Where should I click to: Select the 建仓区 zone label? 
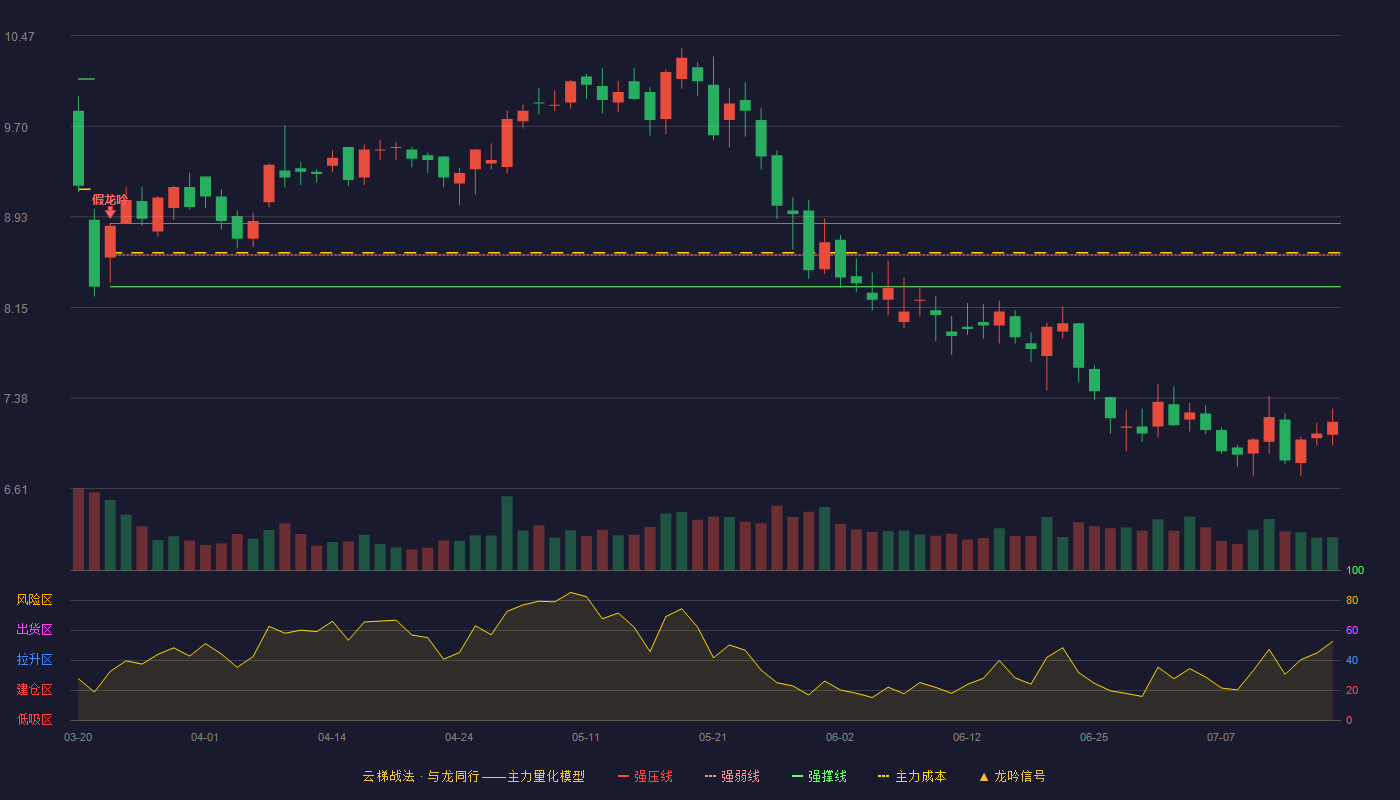pyautogui.click(x=34, y=690)
